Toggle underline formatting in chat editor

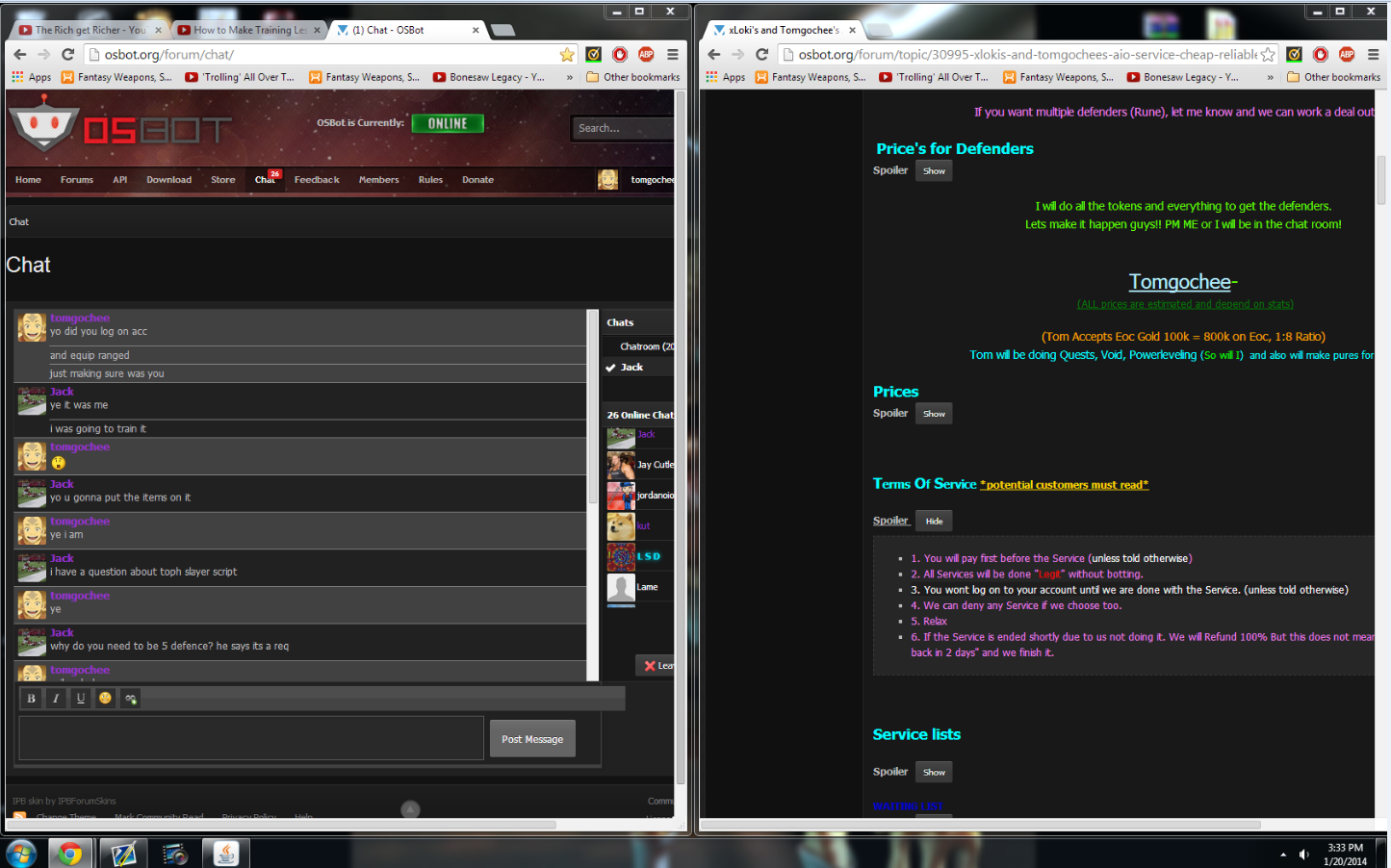[81, 699]
